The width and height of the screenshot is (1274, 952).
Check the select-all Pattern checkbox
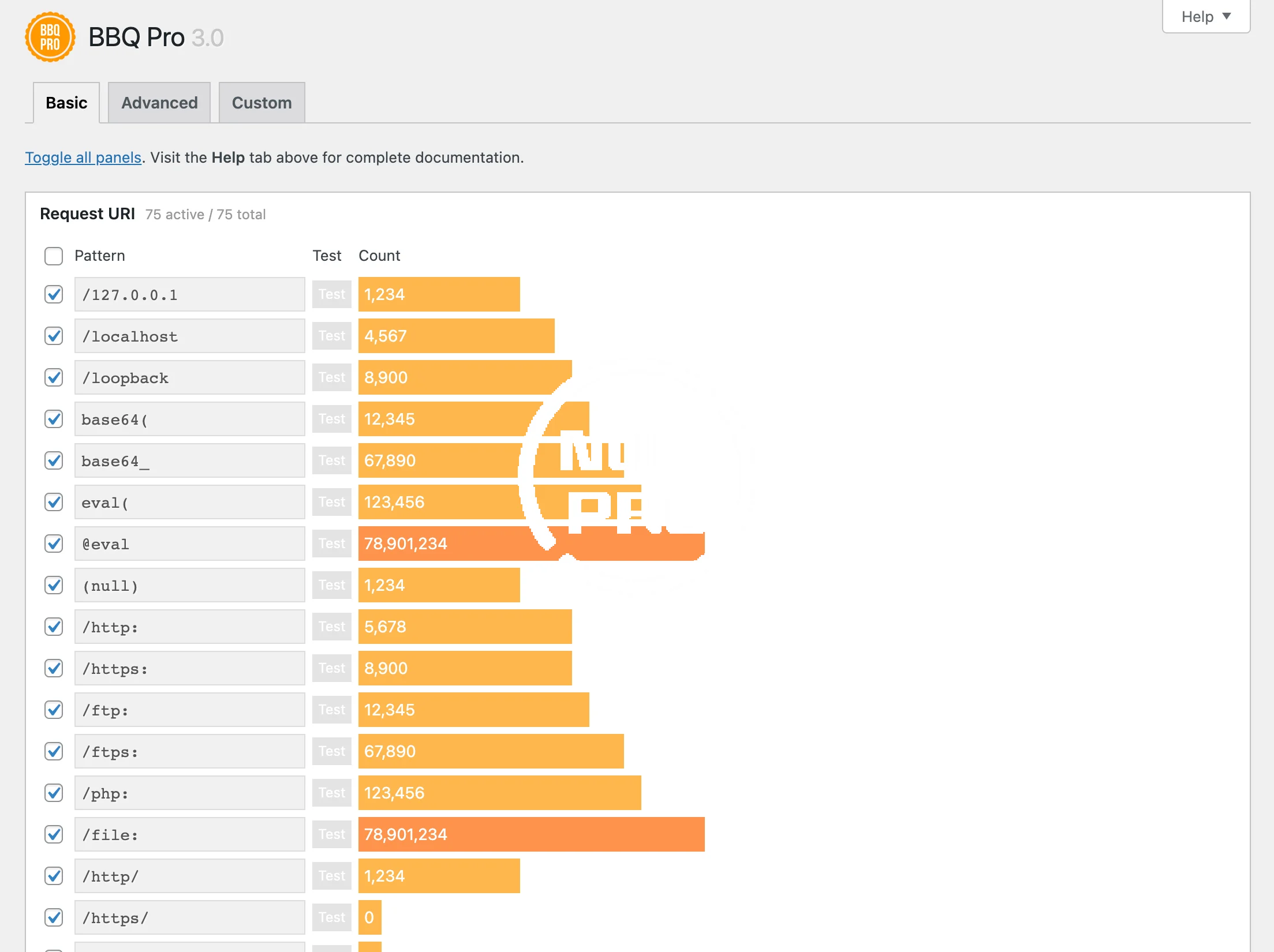click(x=54, y=256)
